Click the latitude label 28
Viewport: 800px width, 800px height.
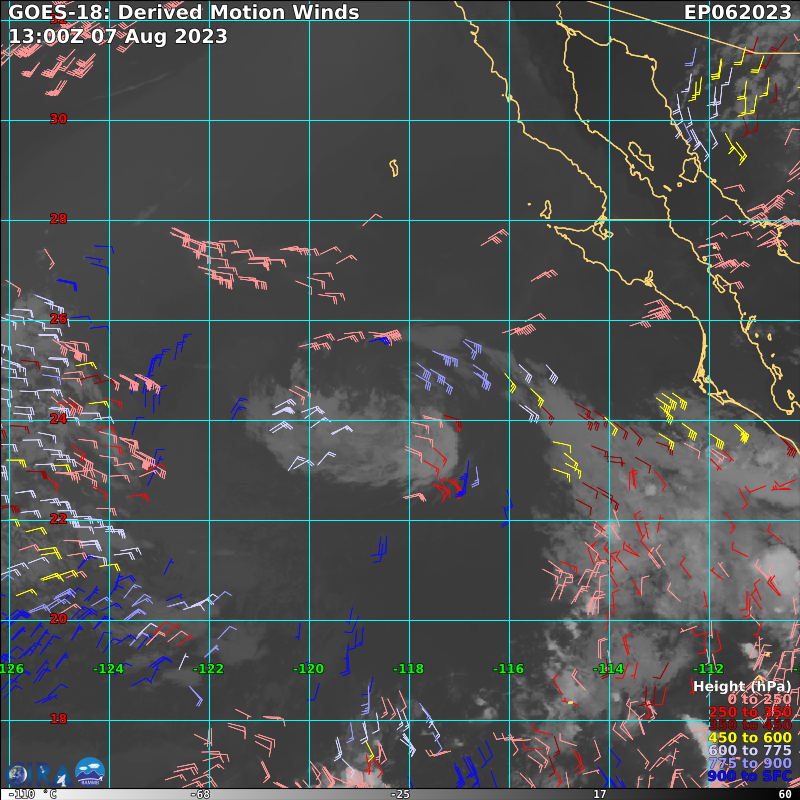click(58, 219)
